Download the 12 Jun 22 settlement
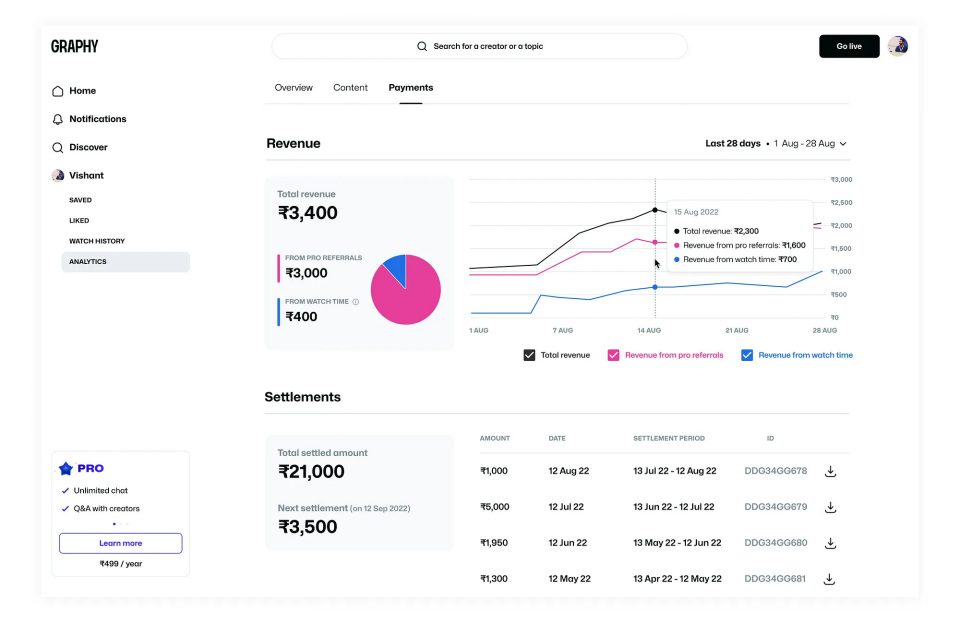Screen dimensions: 960x623 point(829,543)
